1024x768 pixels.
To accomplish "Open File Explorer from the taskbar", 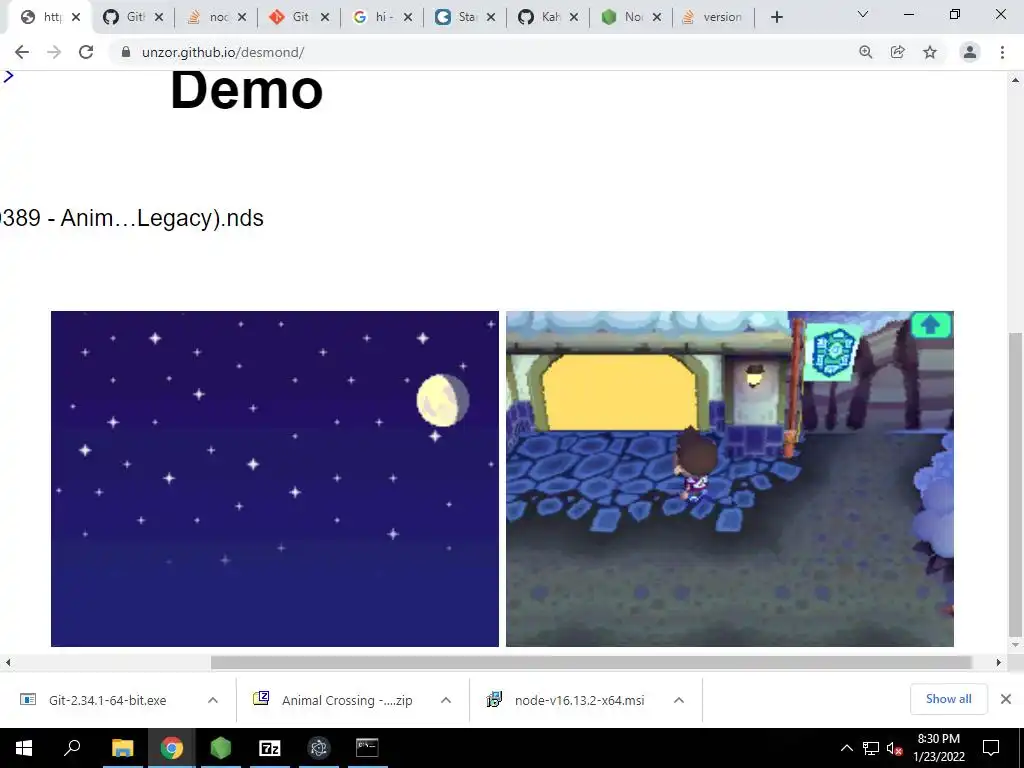I will click(x=122, y=748).
